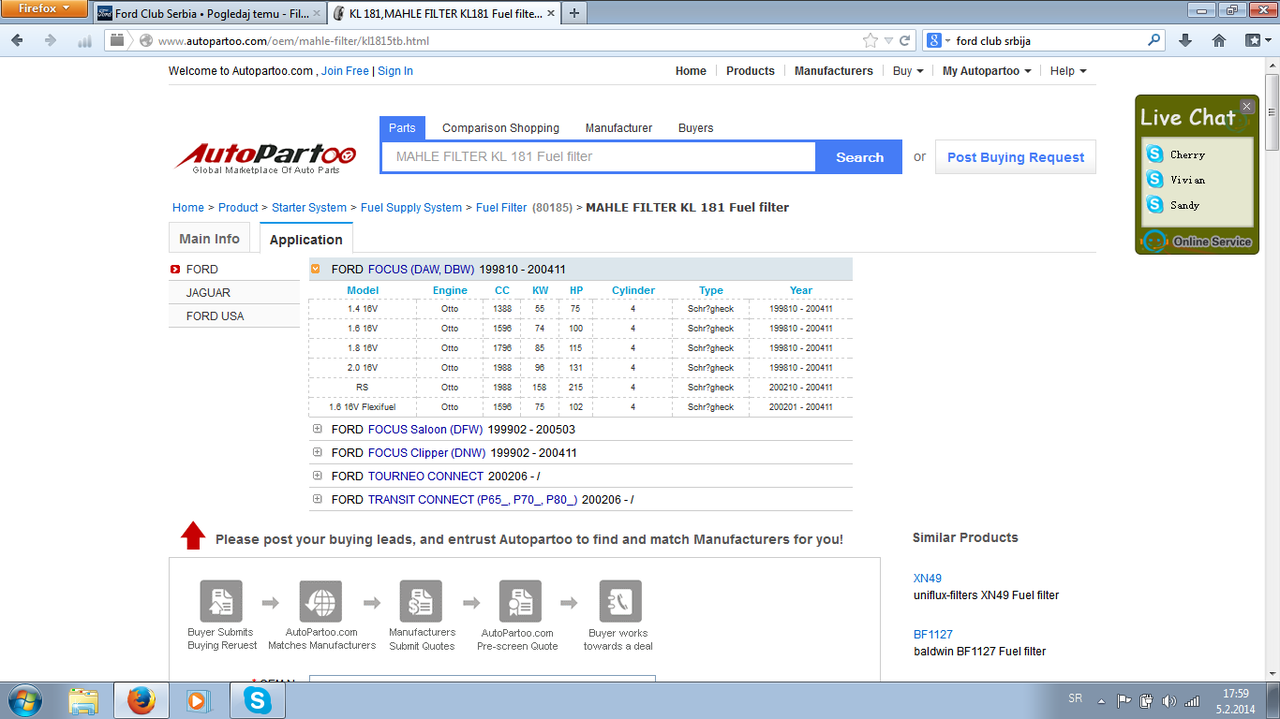
Task: Open media player from taskbar
Action: (198, 700)
